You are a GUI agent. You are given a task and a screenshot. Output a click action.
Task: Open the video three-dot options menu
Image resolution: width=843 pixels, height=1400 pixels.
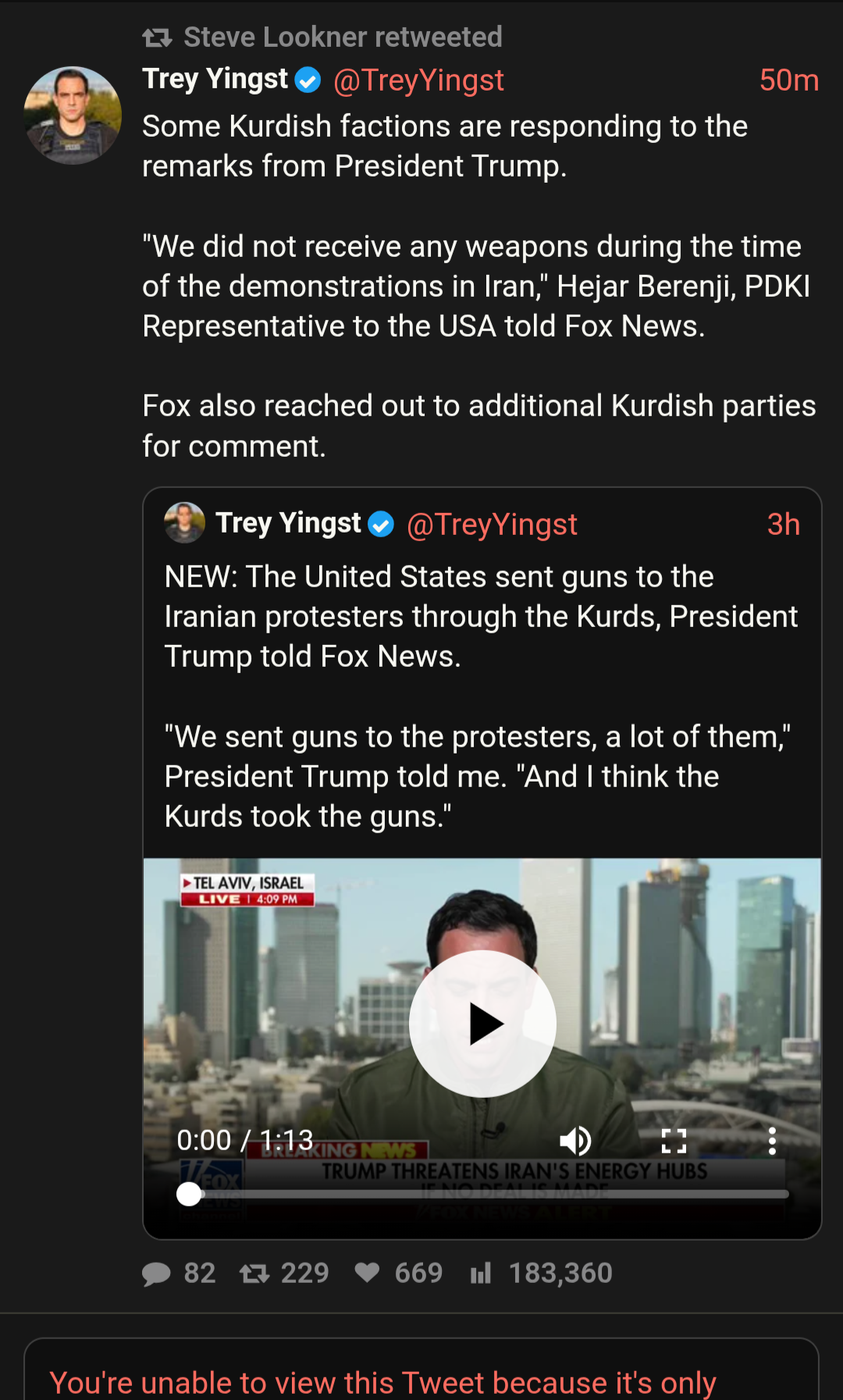[x=772, y=1141]
